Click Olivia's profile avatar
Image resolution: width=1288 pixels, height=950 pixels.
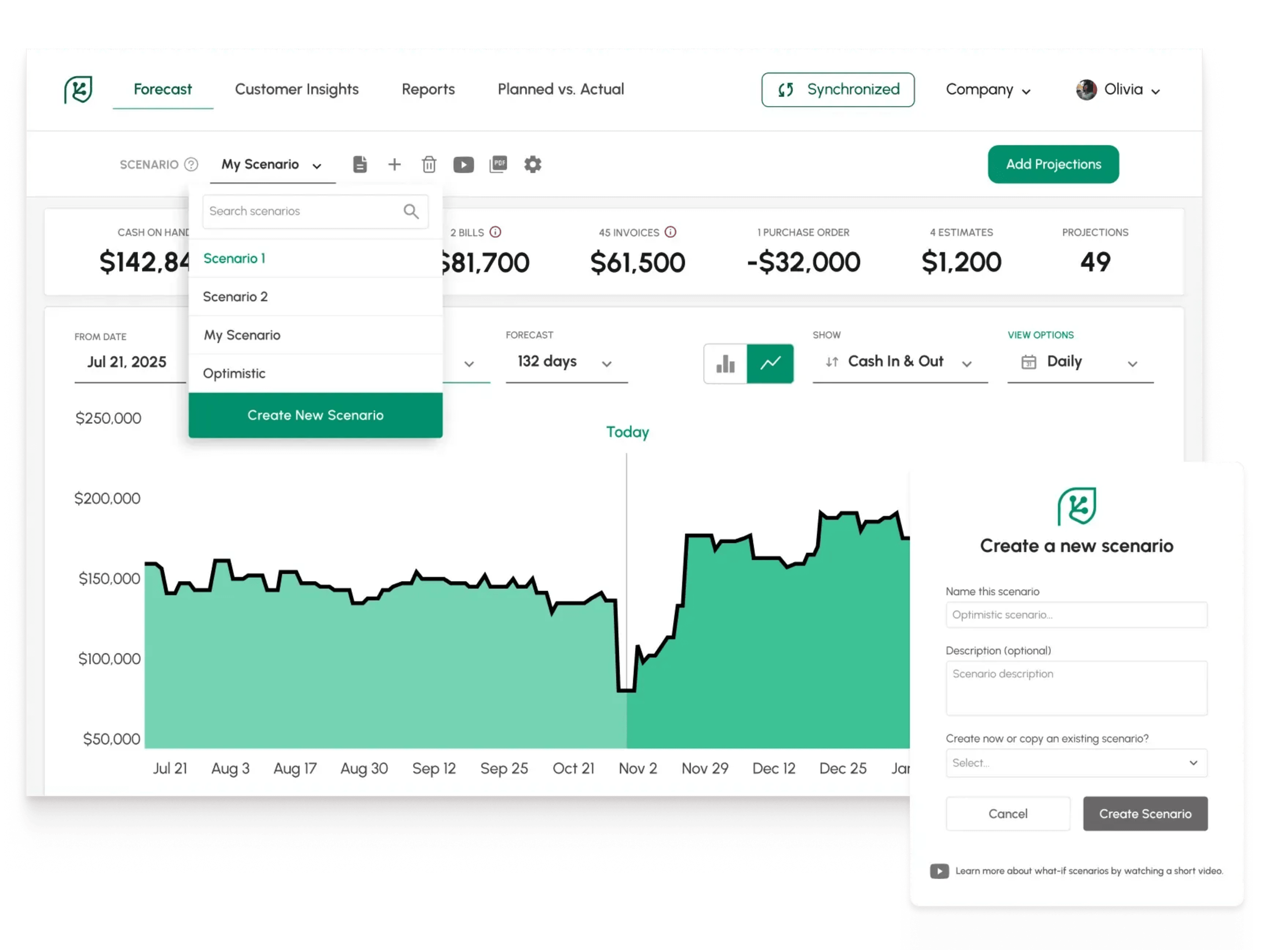click(x=1086, y=90)
